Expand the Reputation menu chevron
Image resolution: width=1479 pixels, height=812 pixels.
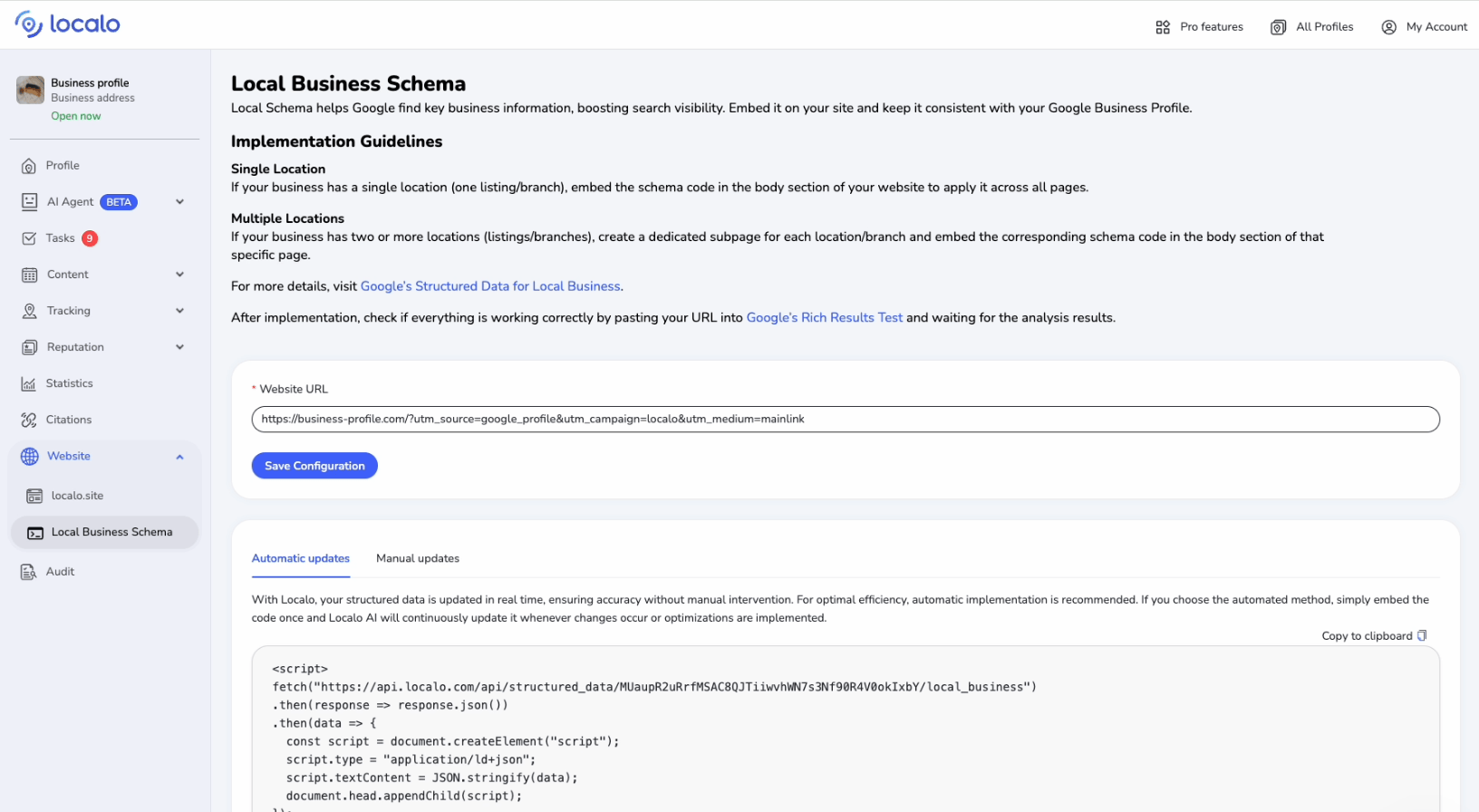point(179,347)
